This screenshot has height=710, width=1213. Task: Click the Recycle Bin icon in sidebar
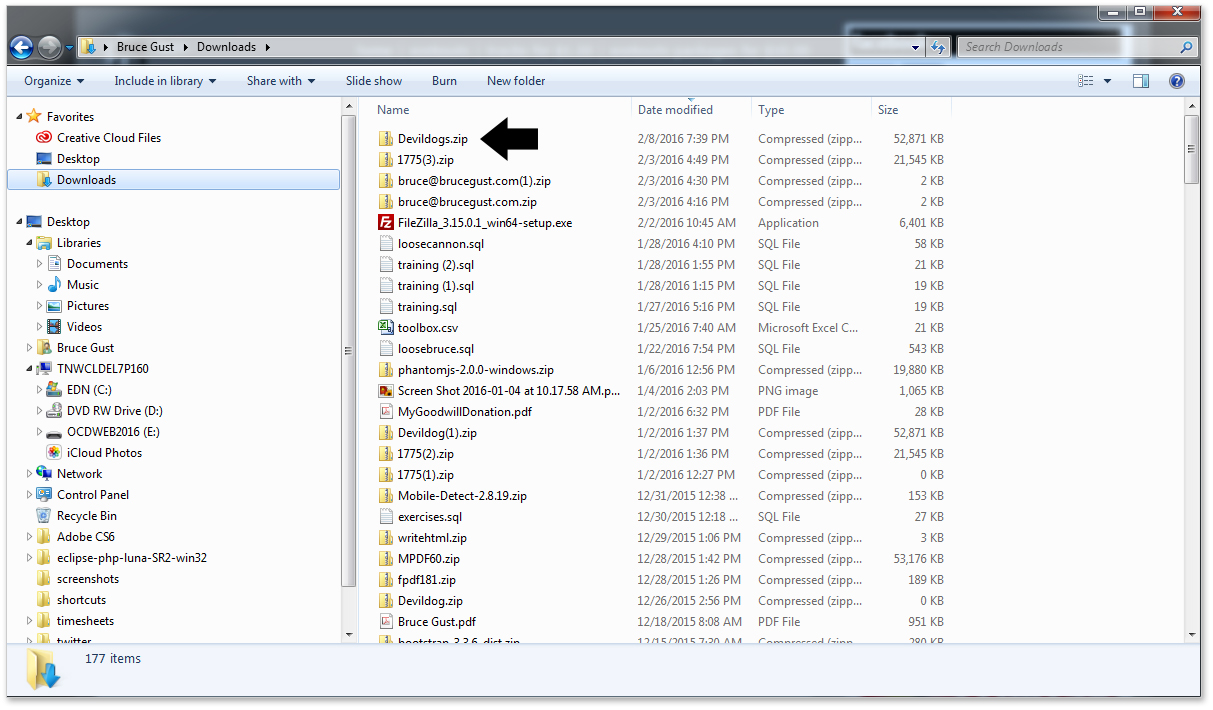click(44, 516)
